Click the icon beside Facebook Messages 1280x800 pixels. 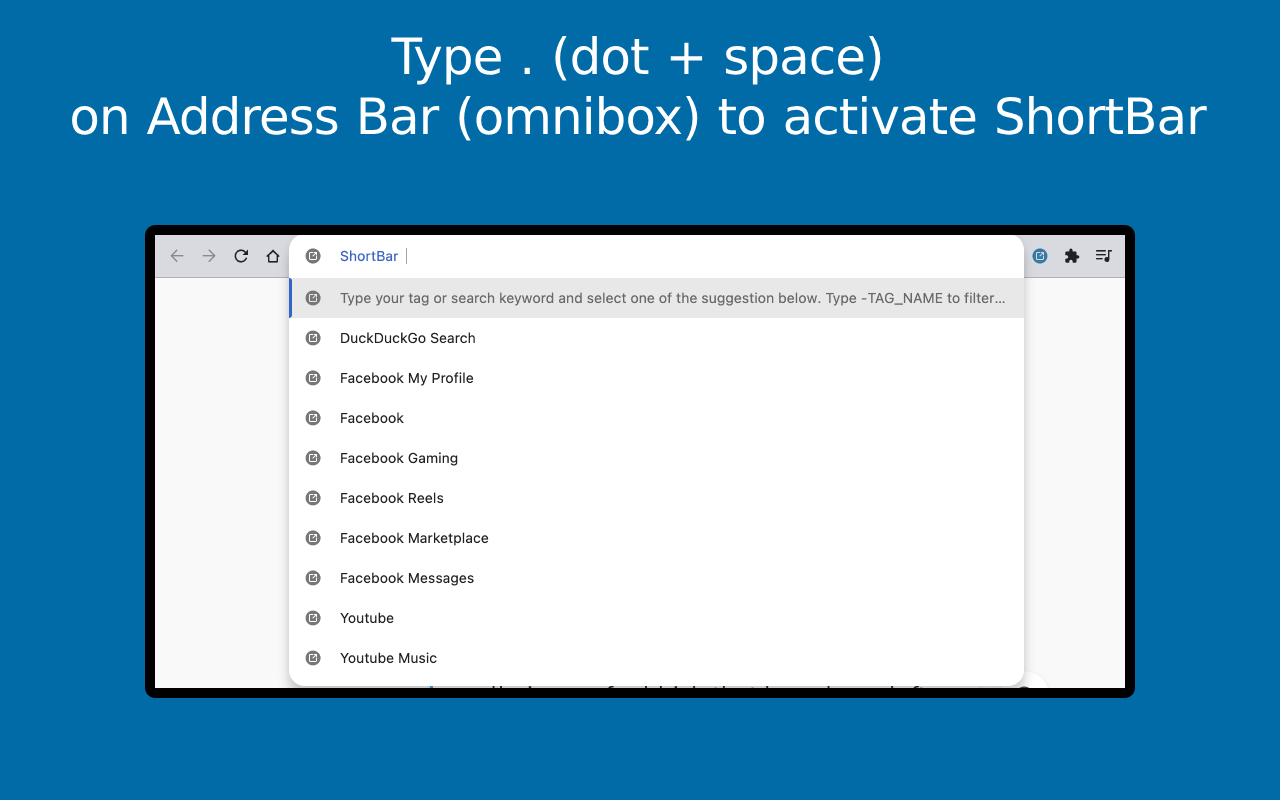click(313, 578)
